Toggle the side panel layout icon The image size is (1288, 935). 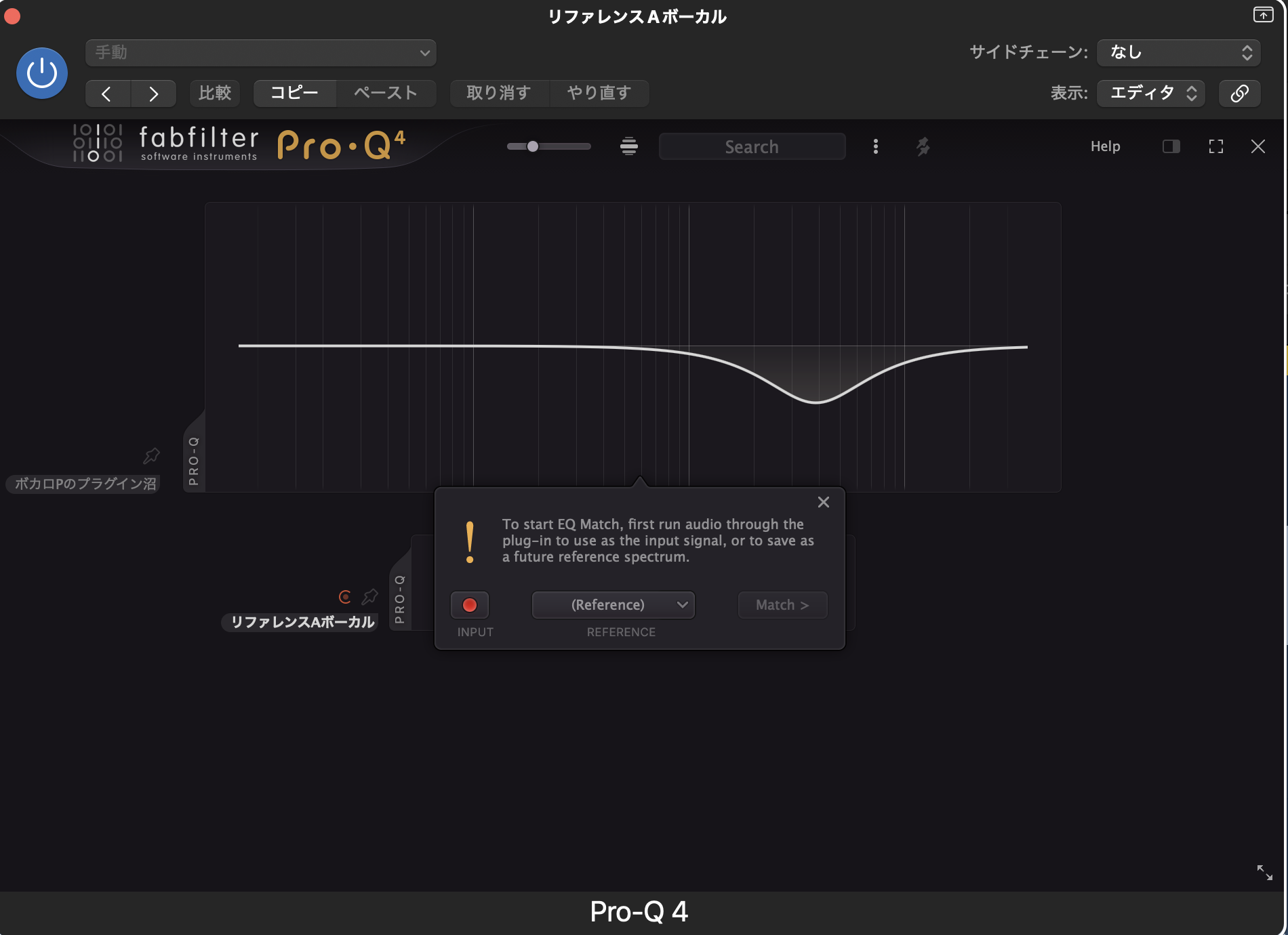1171,146
